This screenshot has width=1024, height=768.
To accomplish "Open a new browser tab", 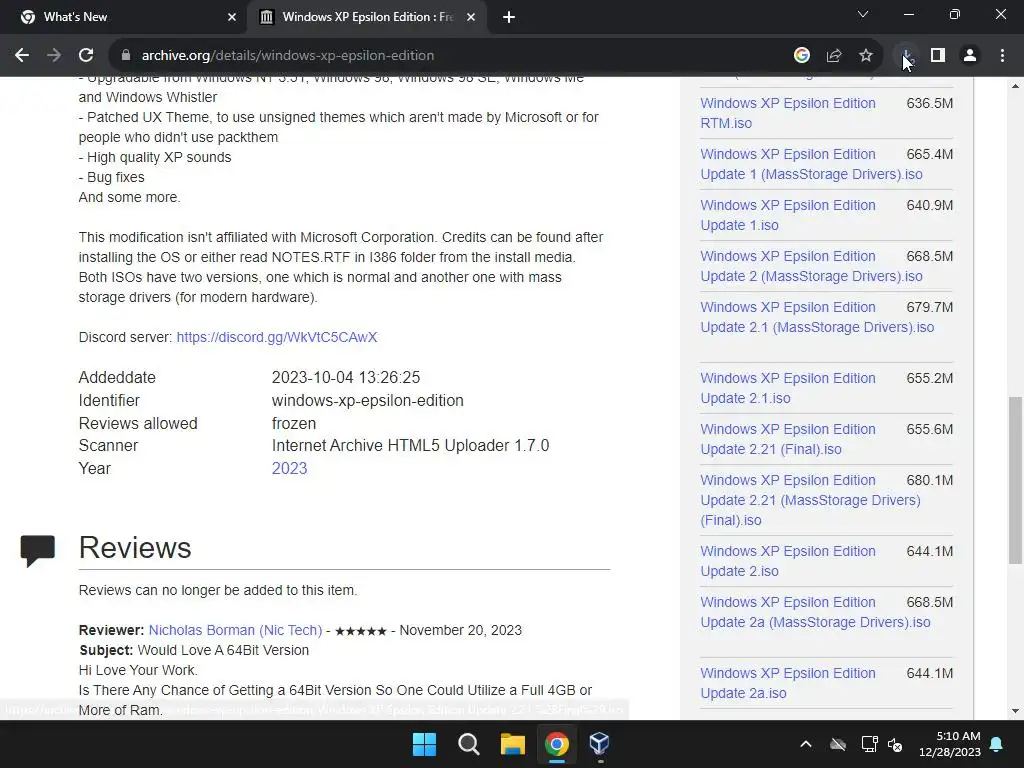I will point(509,17).
